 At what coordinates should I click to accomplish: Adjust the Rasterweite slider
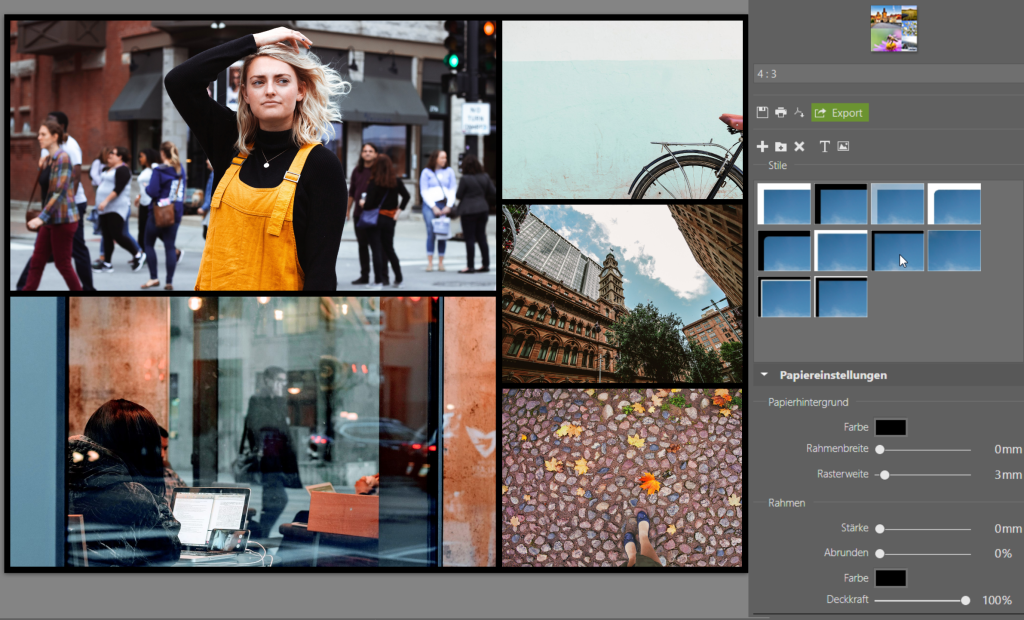(x=922, y=475)
